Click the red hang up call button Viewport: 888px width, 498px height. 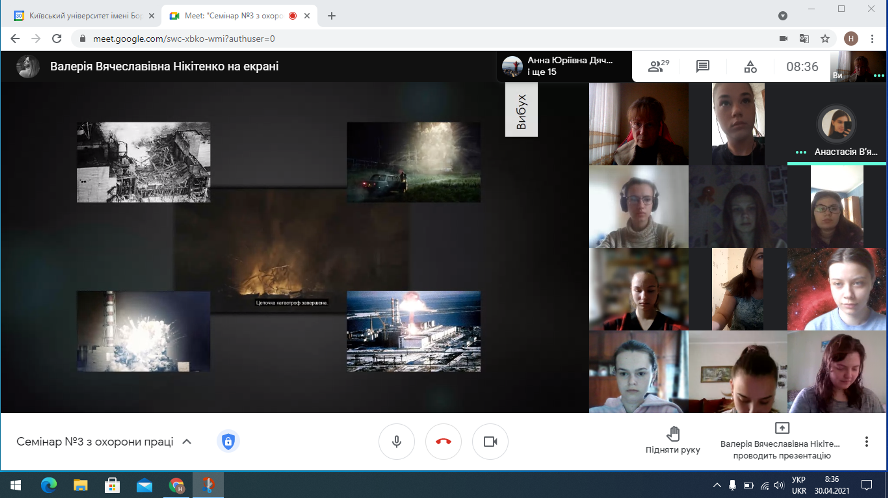coord(443,441)
